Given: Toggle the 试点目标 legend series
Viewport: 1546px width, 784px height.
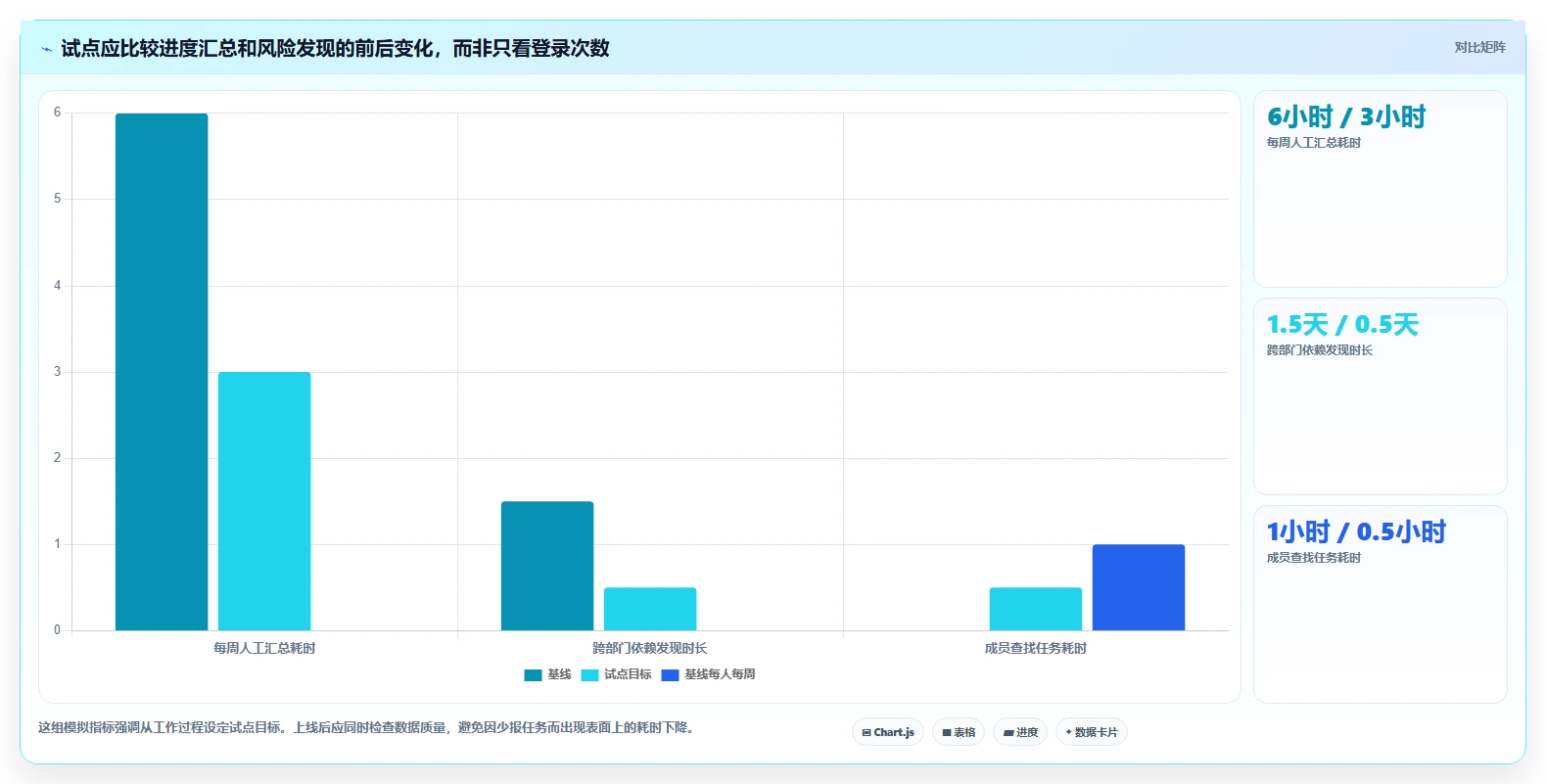Looking at the screenshot, I should (x=616, y=674).
